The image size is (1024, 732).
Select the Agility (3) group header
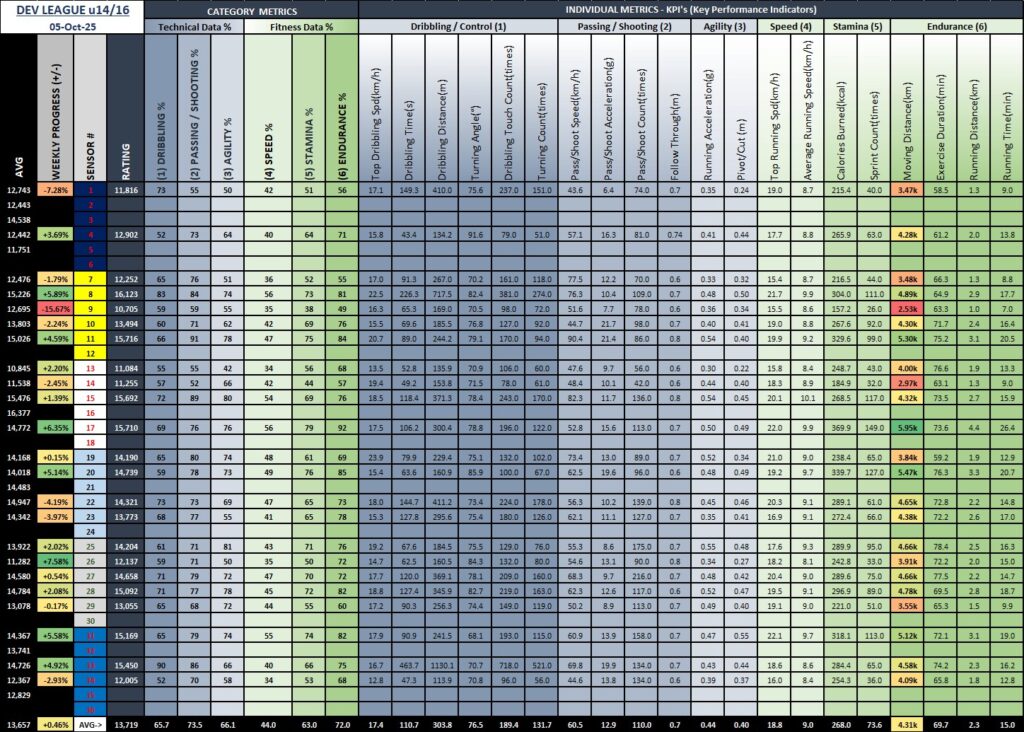tap(724, 27)
